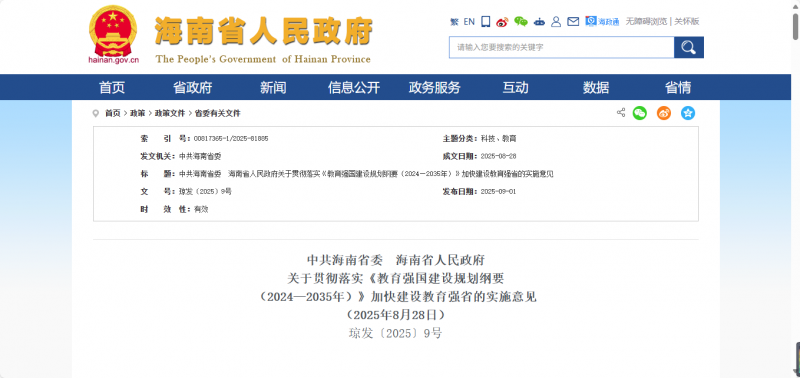800x378 pixels.
Task: Go to 省委有关文件 in the breadcrumb
Action: pyautogui.click(x=217, y=113)
